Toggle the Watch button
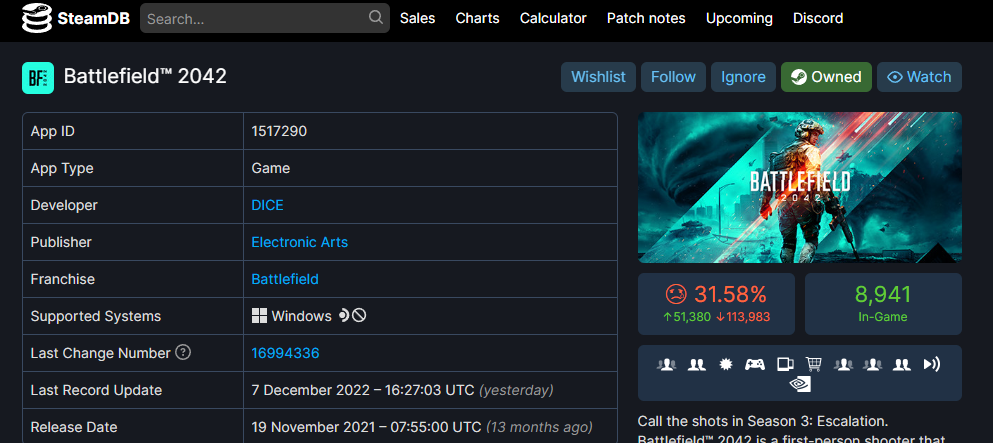This screenshot has width=993, height=443. pos(920,77)
